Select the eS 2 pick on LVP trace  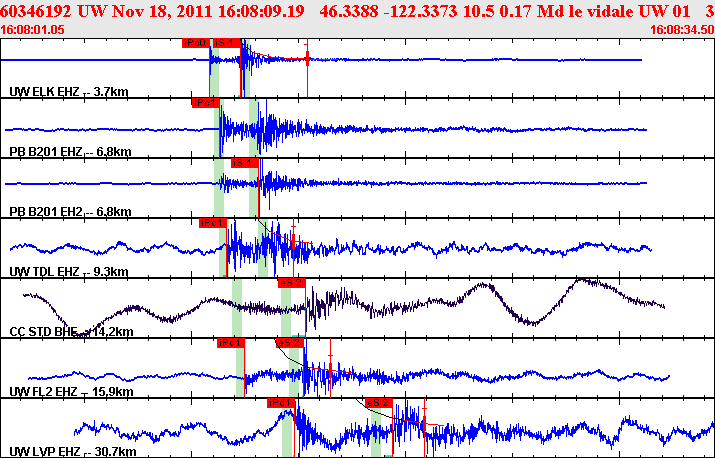(378, 403)
